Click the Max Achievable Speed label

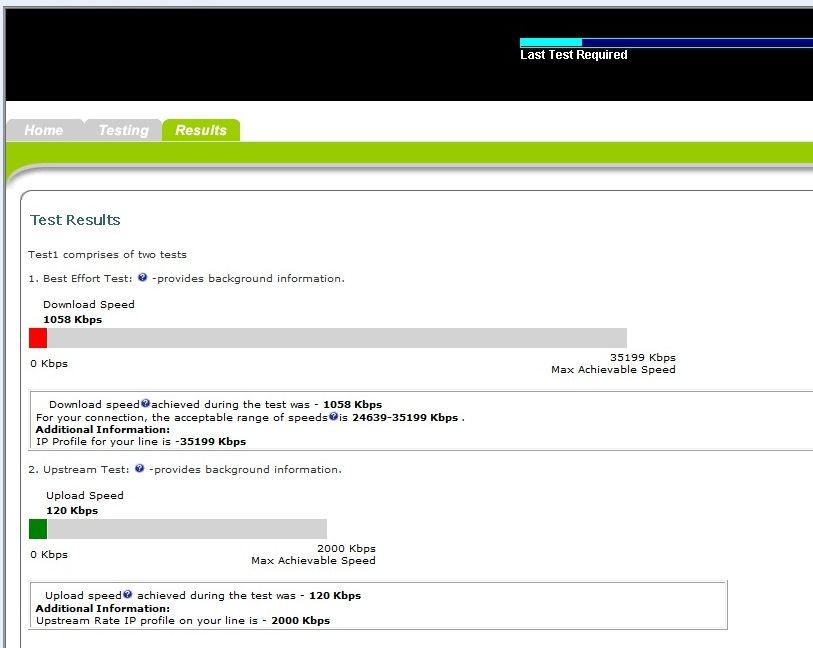[x=612, y=369]
